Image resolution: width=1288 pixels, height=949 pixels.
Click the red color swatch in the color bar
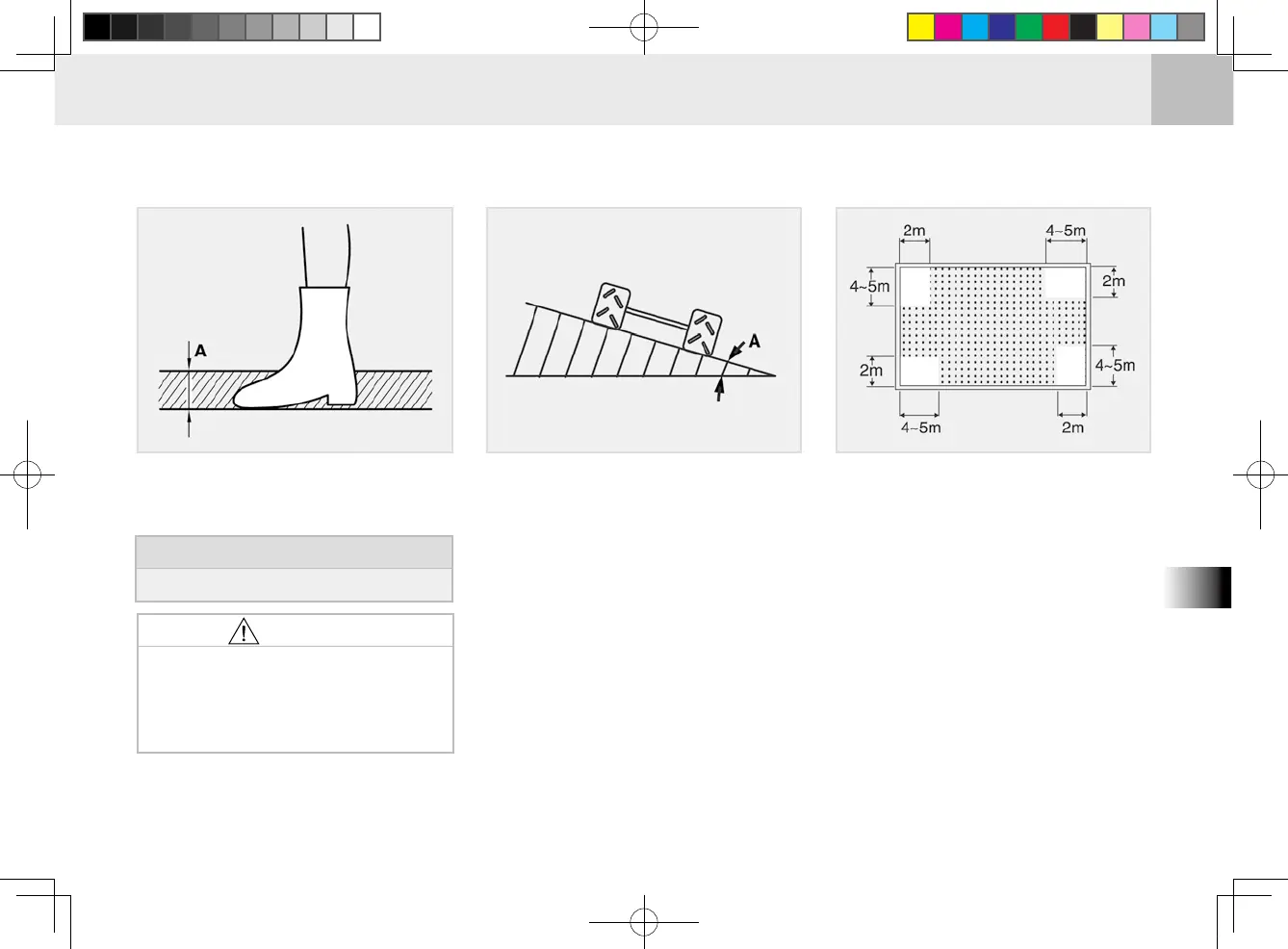tap(1056, 27)
